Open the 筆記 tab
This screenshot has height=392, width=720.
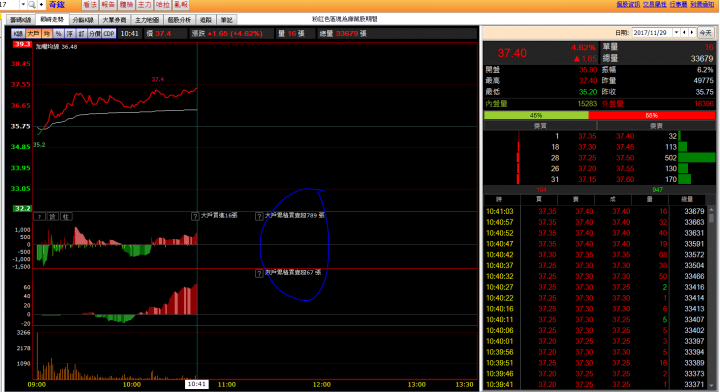(x=227, y=20)
